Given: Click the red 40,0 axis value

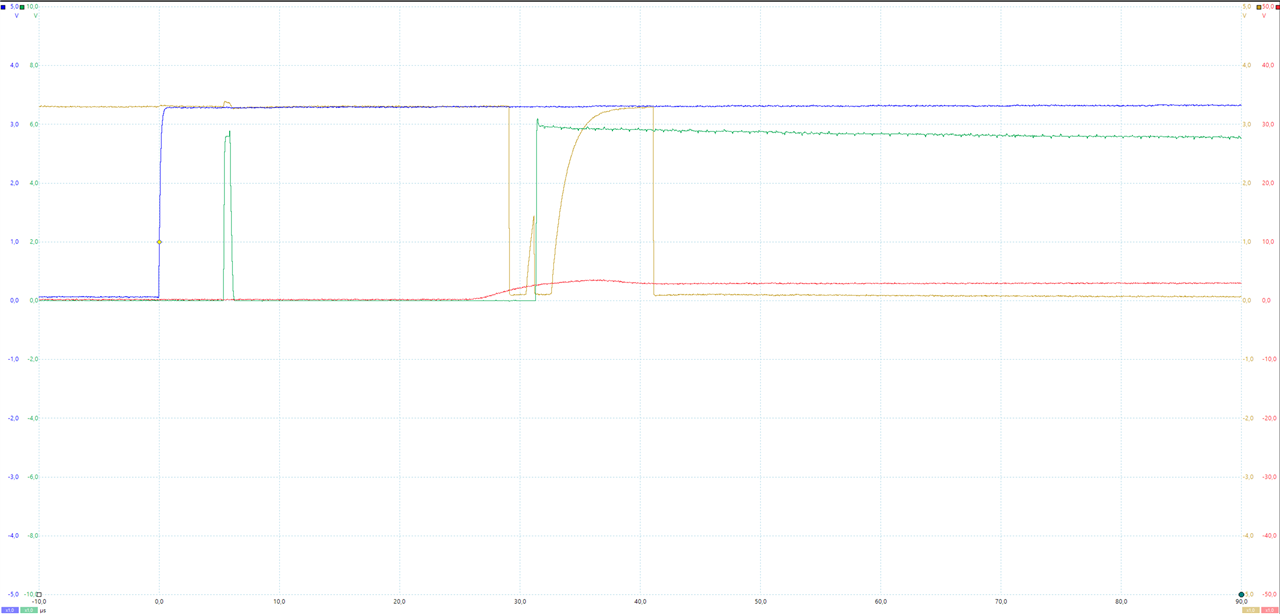Looking at the screenshot, I should coord(1270,65).
